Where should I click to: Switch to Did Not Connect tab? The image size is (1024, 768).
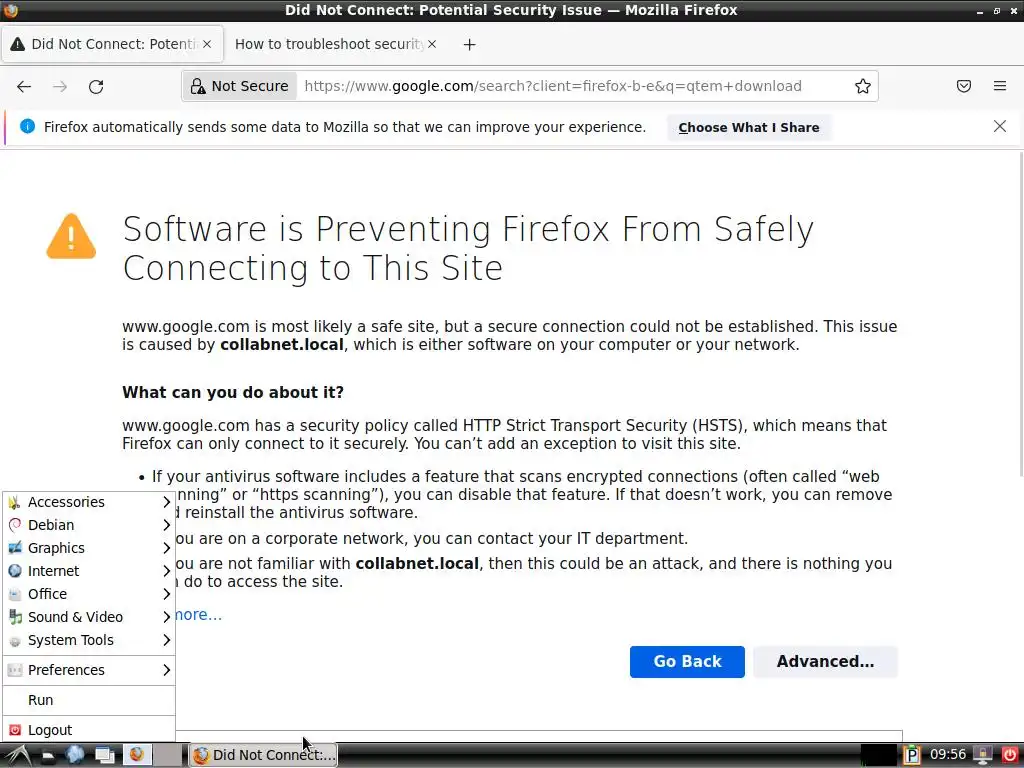pos(112,44)
